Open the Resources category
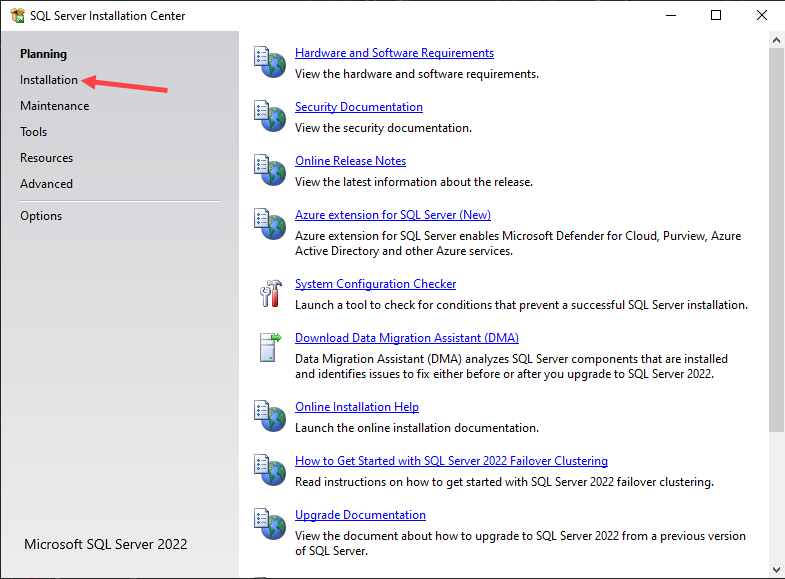The width and height of the screenshot is (785, 579). click(x=46, y=158)
